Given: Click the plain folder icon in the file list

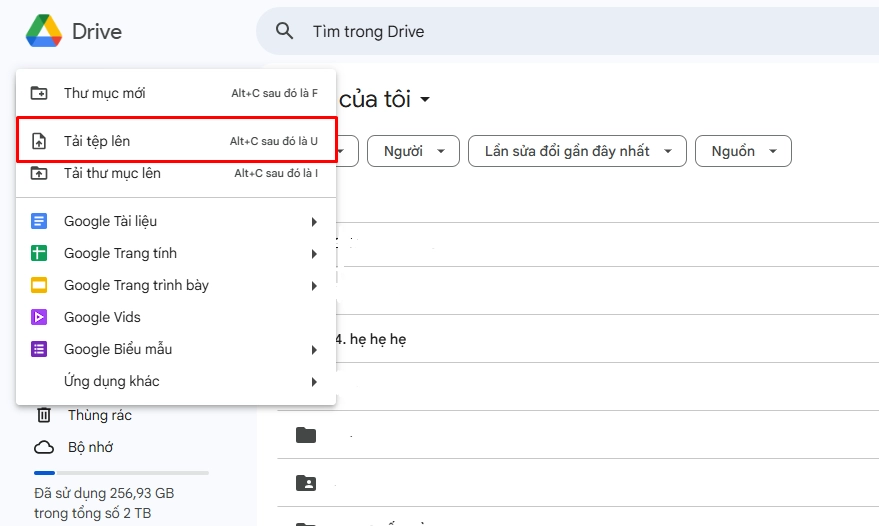Looking at the screenshot, I should [306, 435].
